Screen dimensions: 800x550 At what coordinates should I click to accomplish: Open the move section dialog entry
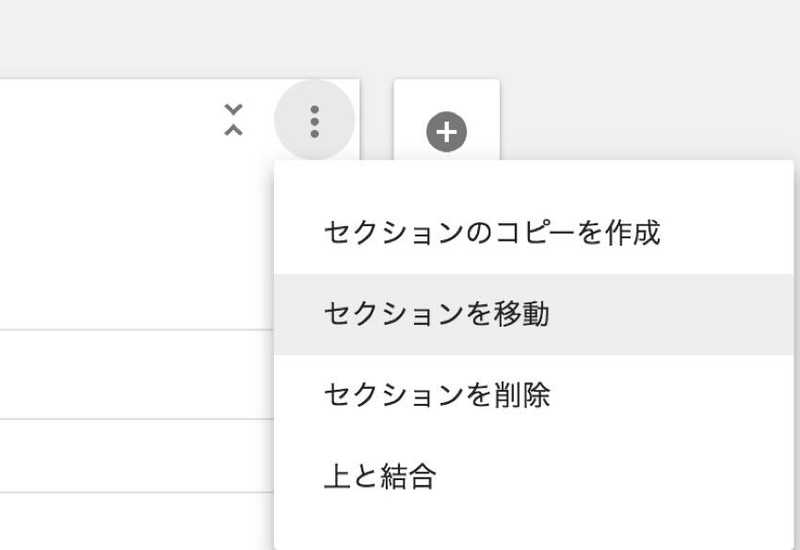(x=534, y=314)
